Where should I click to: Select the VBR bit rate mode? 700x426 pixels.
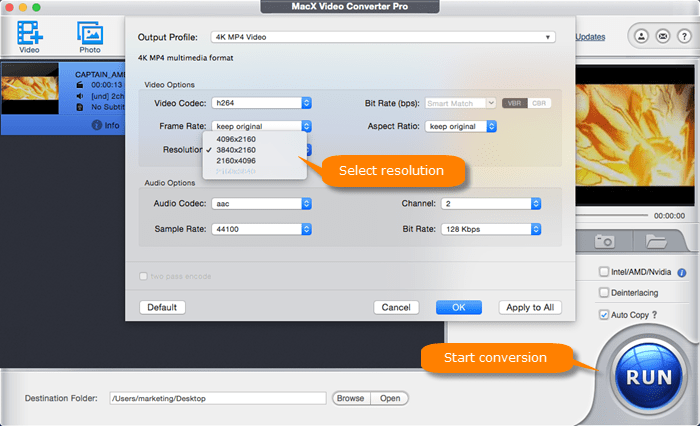pos(514,103)
